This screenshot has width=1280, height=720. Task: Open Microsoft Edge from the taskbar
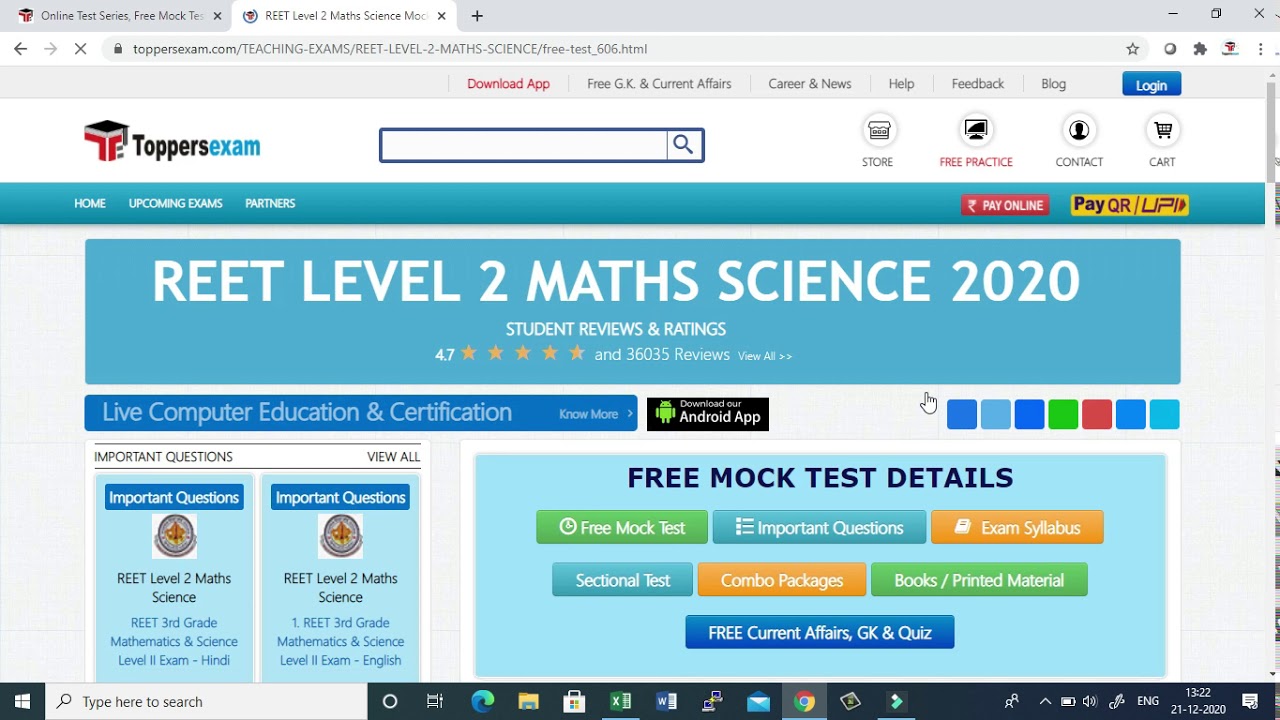(483, 701)
